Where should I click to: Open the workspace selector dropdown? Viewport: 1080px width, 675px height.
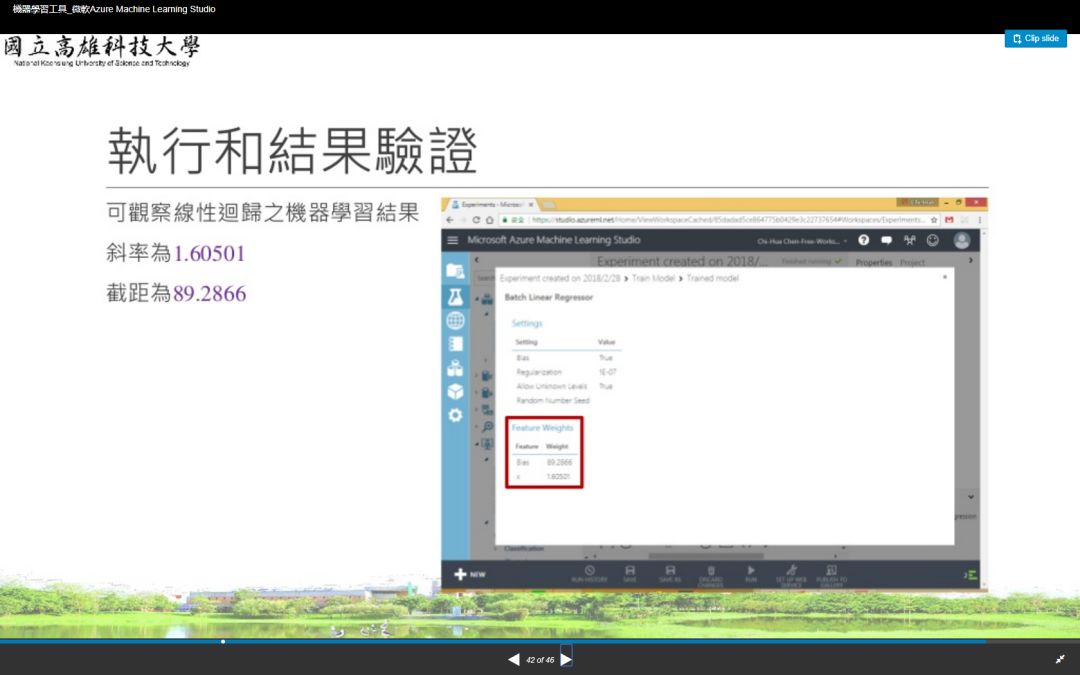(802, 241)
